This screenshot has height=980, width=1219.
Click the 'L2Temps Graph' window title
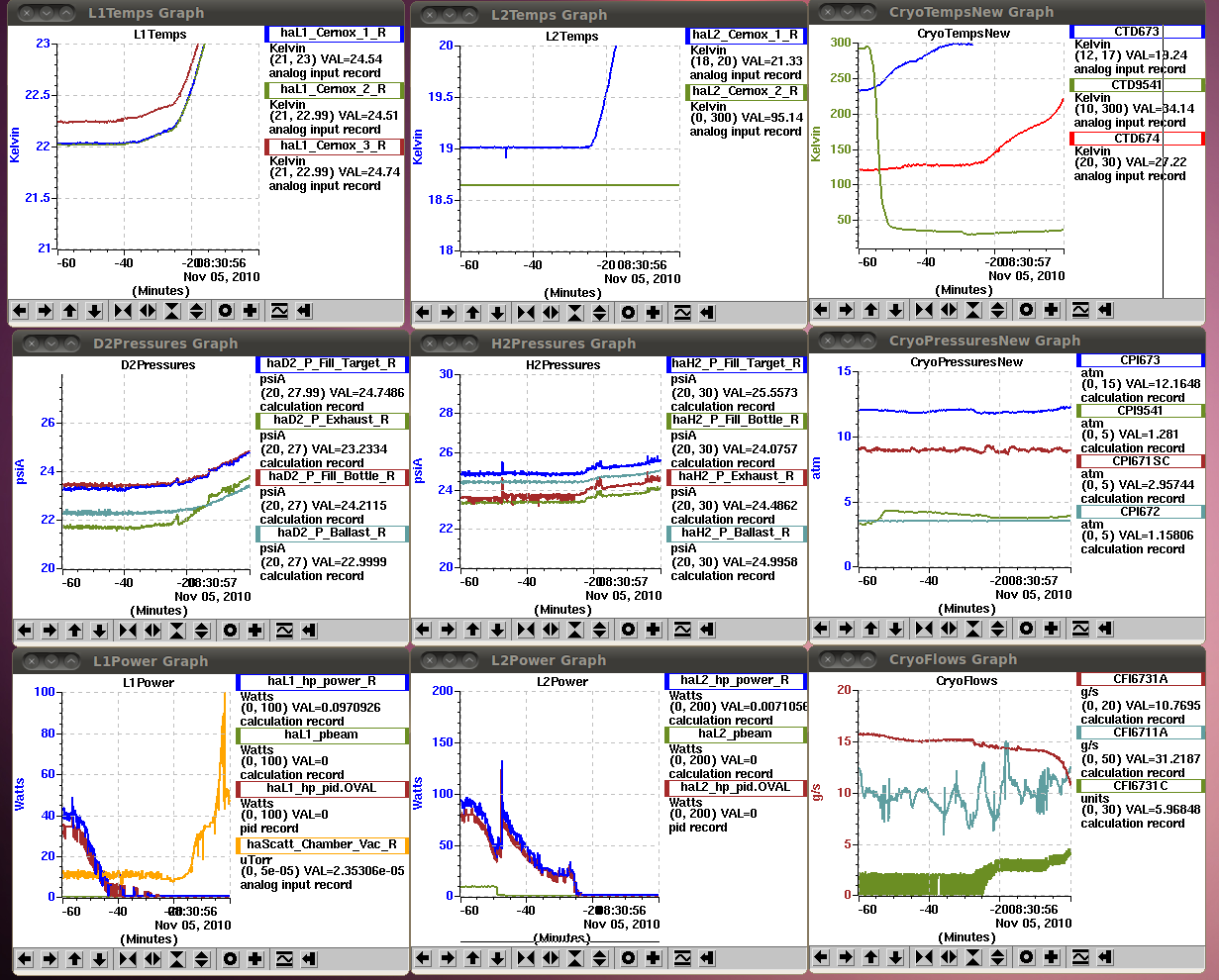(550, 15)
